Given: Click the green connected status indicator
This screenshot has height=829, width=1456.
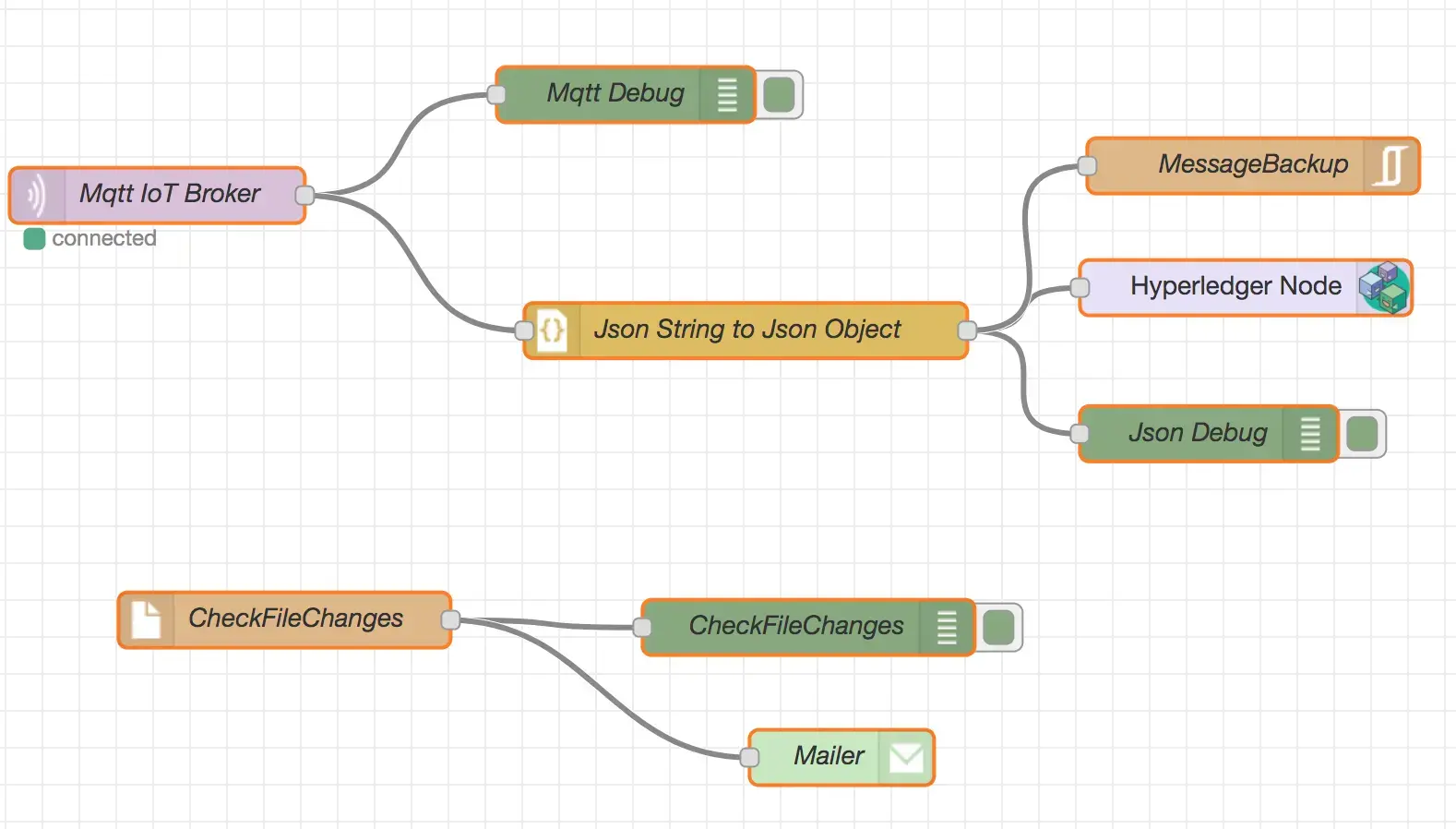Looking at the screenshot, I should click(x=34, y=239).
